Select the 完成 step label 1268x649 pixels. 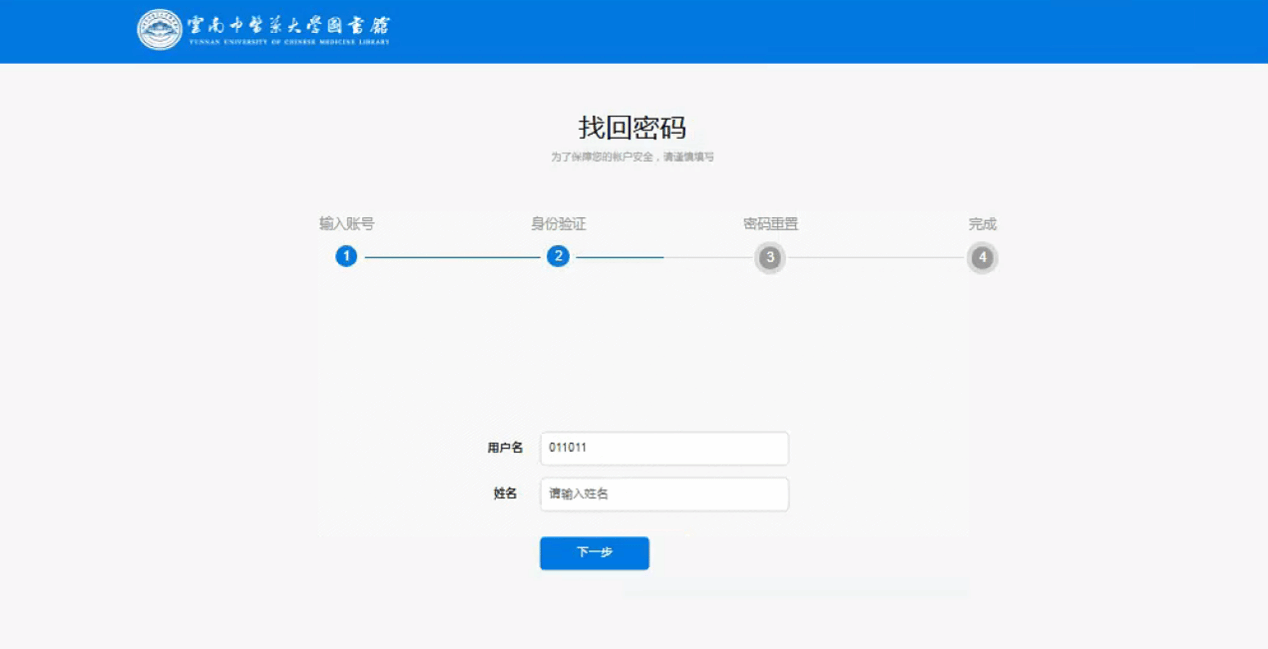coord(982,224)
